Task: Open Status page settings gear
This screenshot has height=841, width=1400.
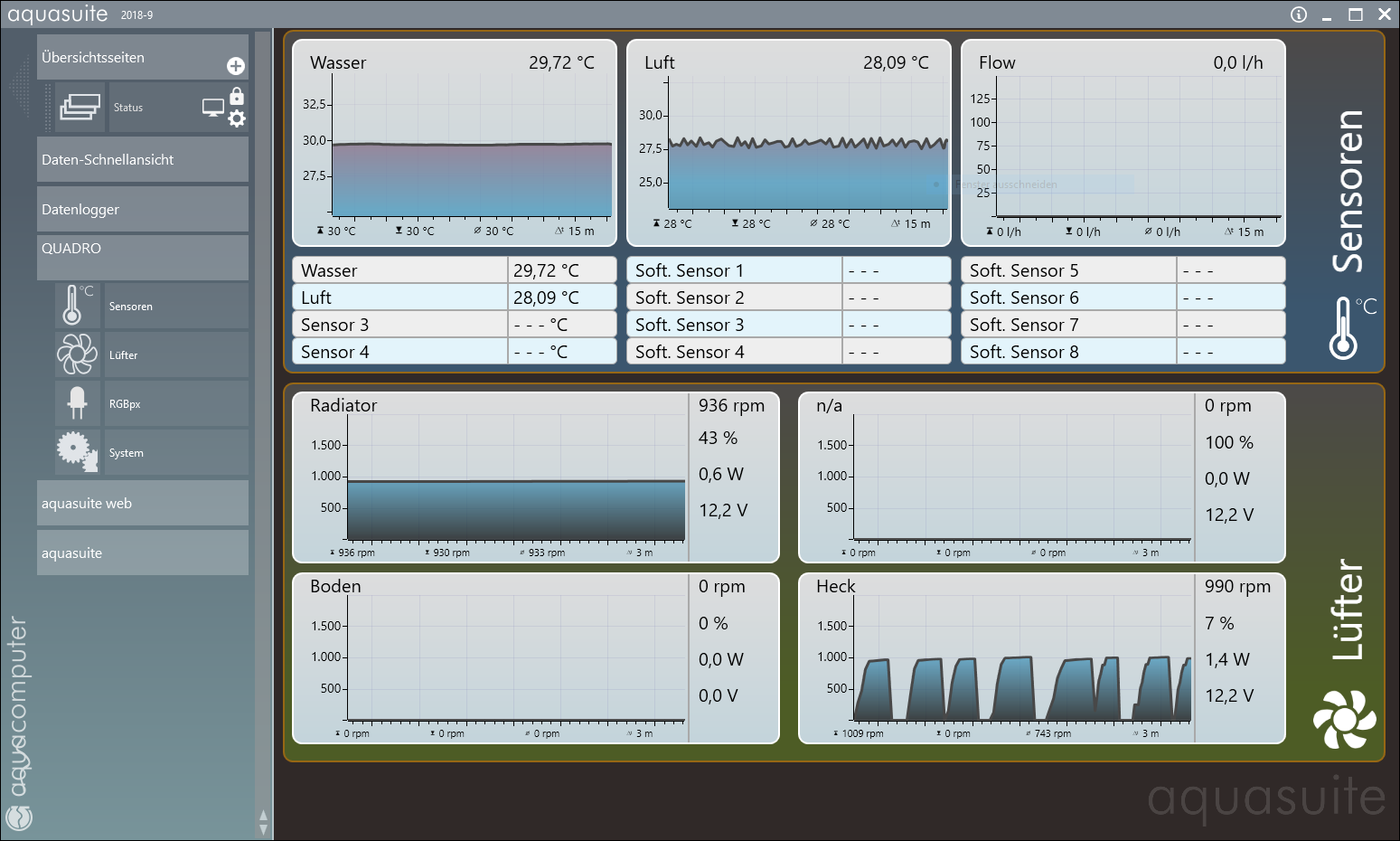Action: (x=237, y=118)
